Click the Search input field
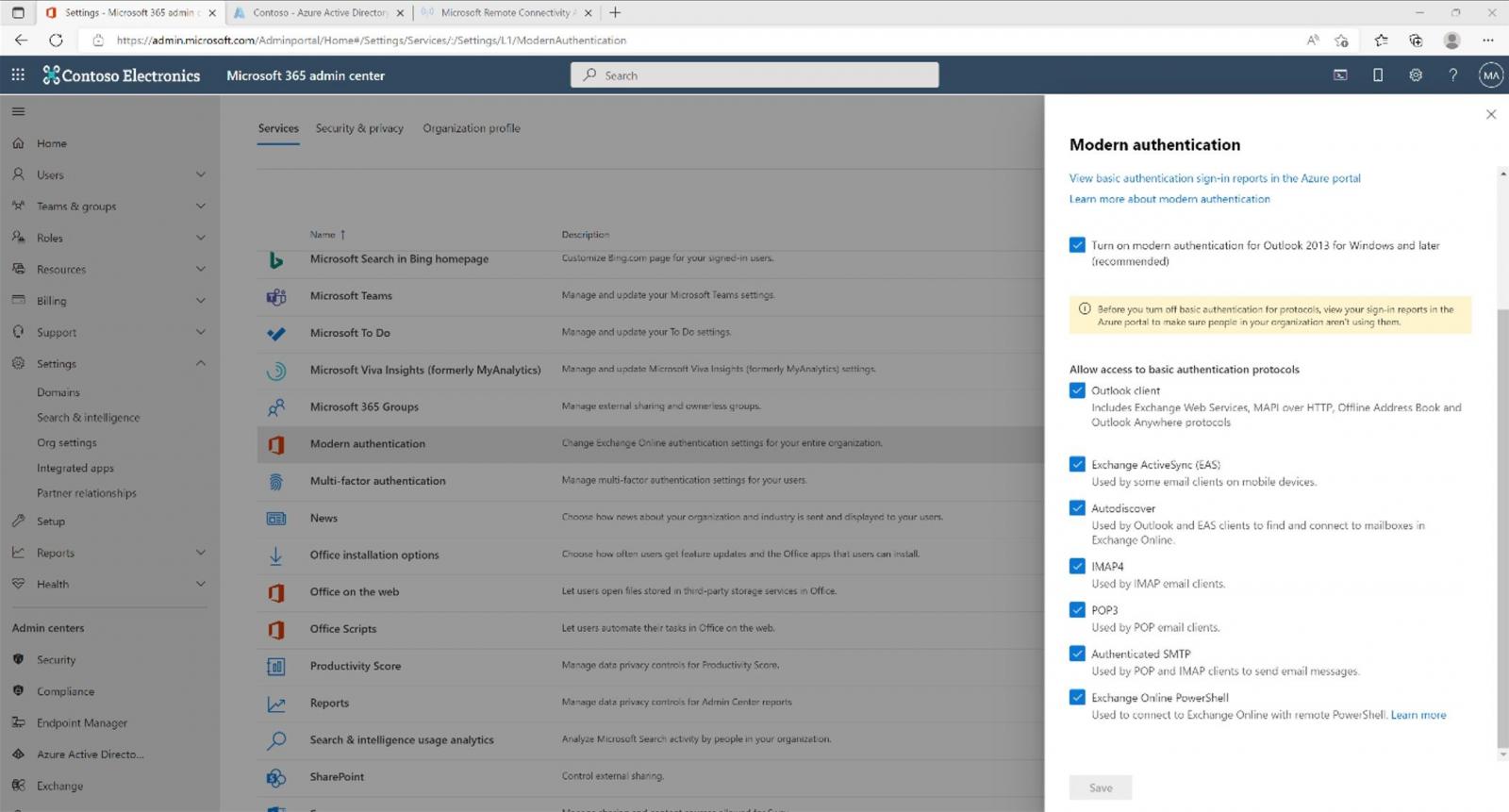 pyautogui.click(x=754, y=75)
